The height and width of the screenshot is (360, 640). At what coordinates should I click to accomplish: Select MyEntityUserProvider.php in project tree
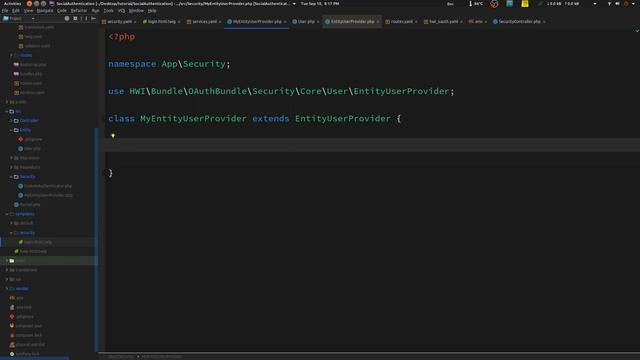coord(45,196)
